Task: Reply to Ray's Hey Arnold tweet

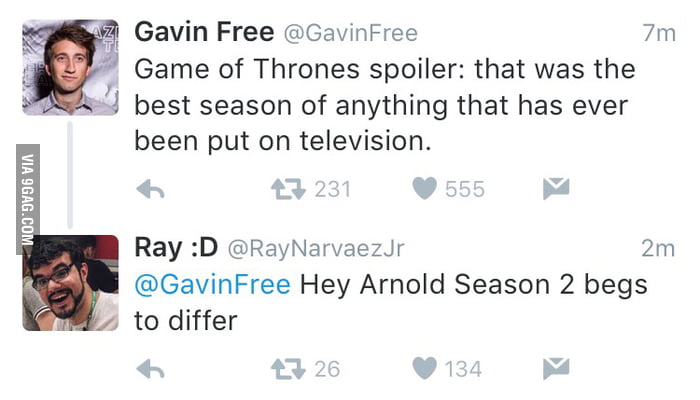Action: coord(150,369)
